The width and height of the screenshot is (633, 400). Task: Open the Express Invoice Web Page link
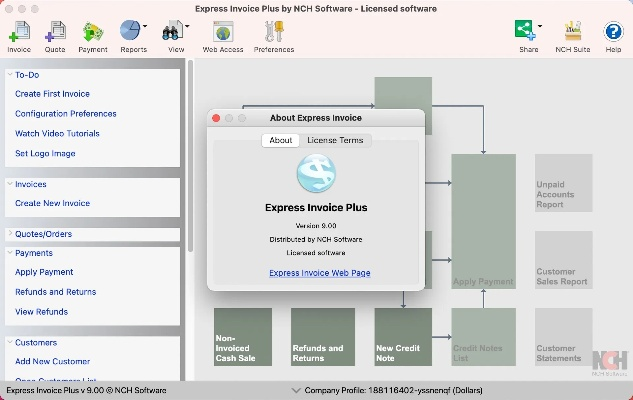click(319, 273)
